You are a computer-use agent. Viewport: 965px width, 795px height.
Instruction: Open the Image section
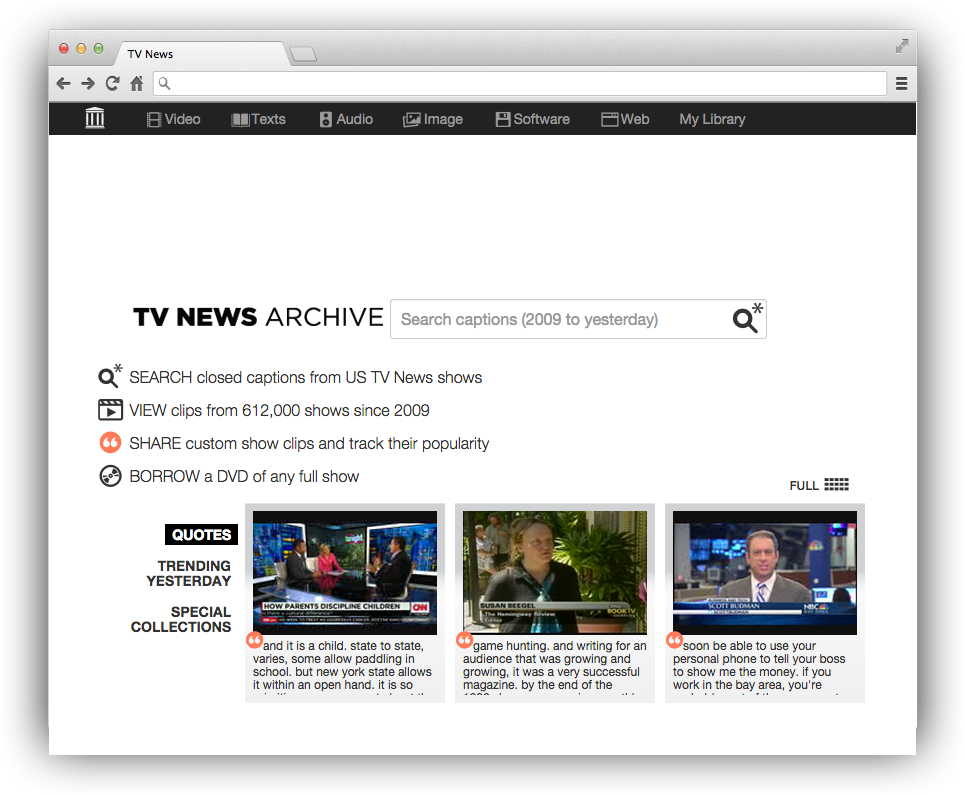coord(433,119)
